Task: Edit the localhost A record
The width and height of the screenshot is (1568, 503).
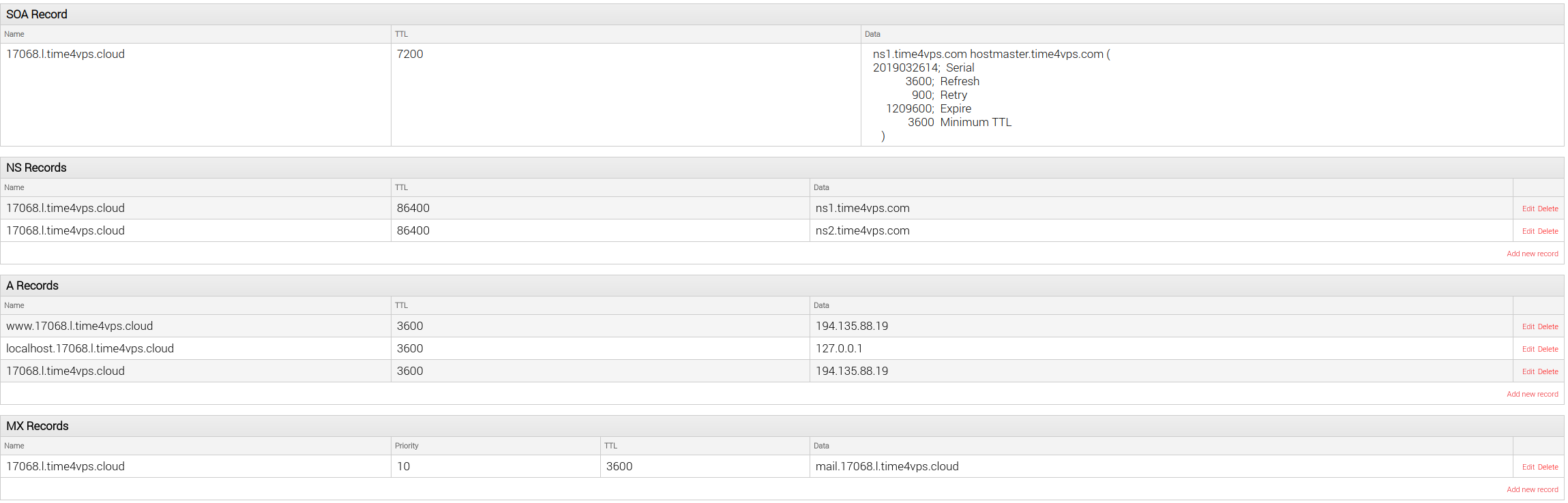Action: pyautogui.click(x=1528, y=349)
